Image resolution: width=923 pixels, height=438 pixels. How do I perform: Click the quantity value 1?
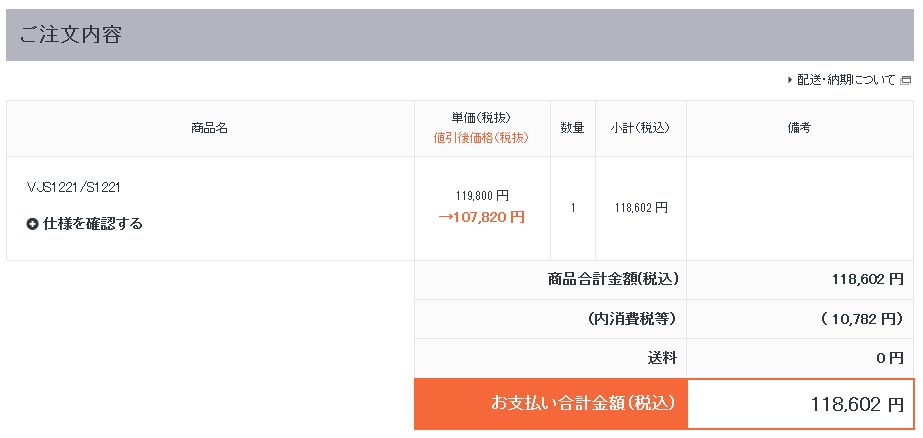[x=573, y=208]
